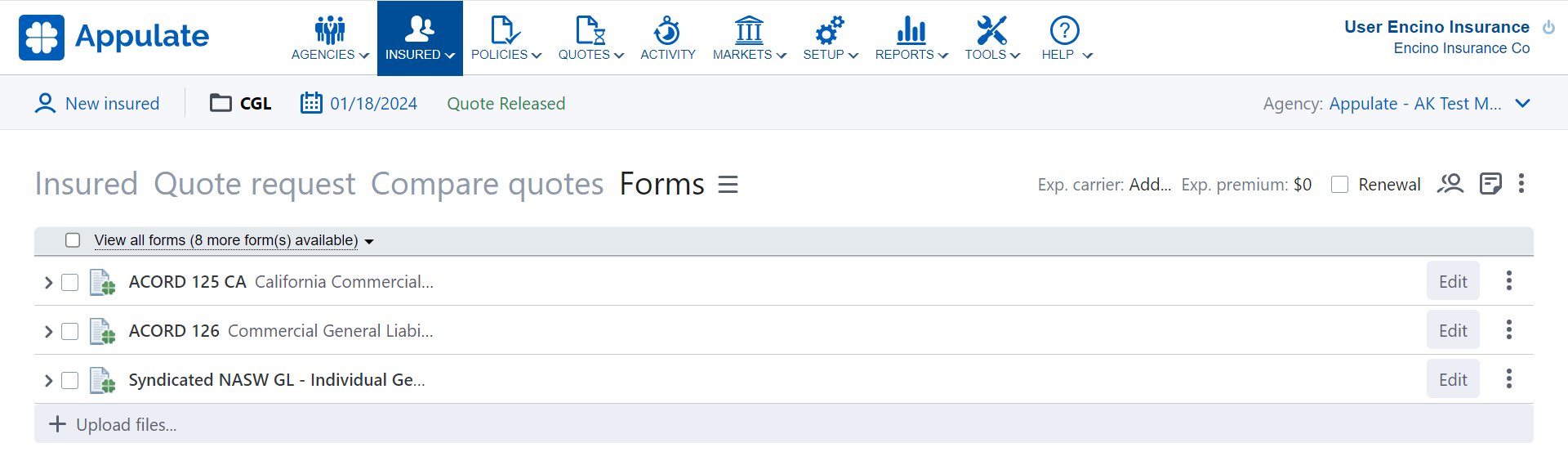Screen dimensions: 1568x461
Task: Expand the Agency selector chevron
Action: pyautogui.click(x=1522, y=103)
